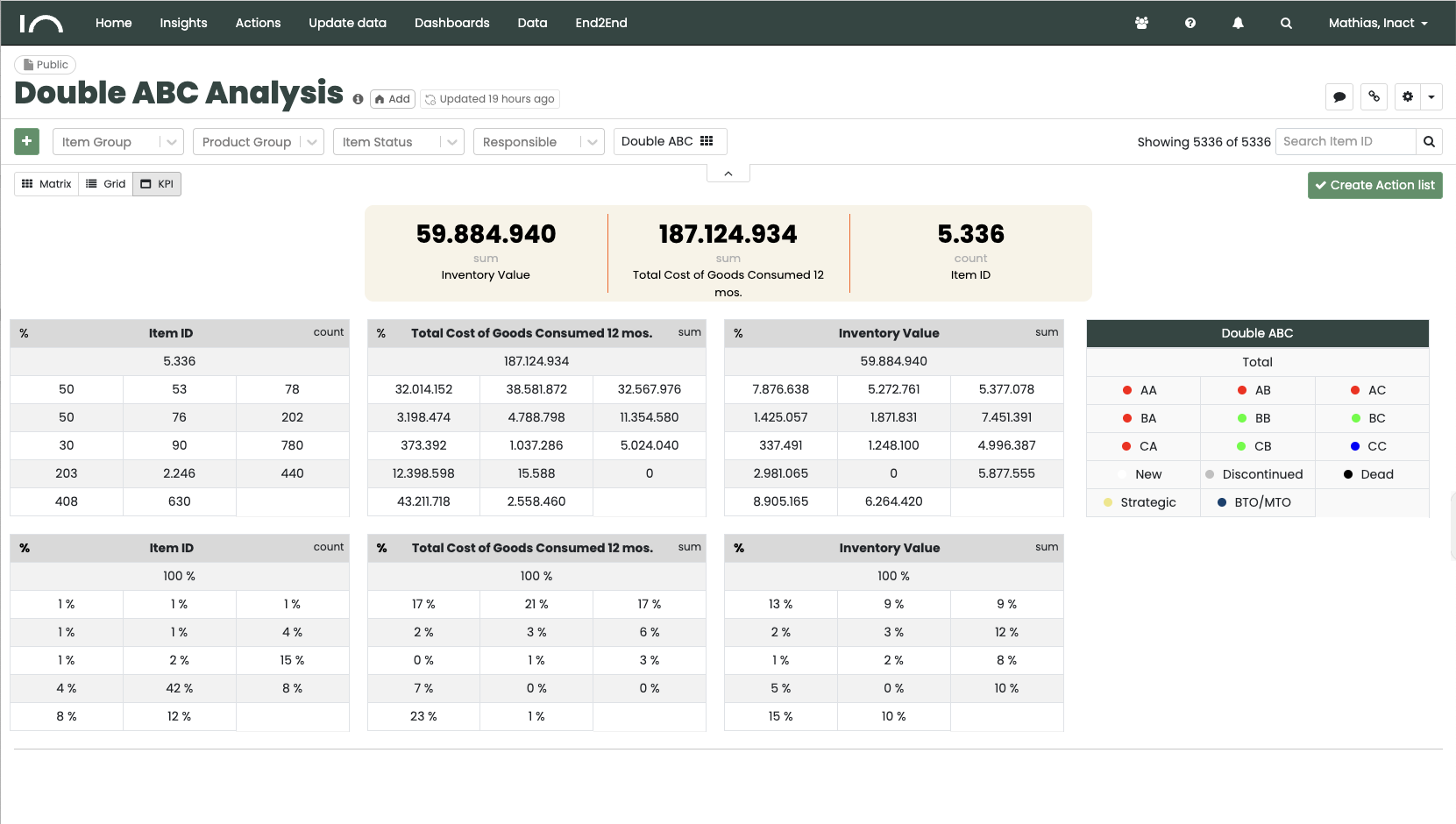
Task: Switch to Grid view
Action: coord(106,184)
